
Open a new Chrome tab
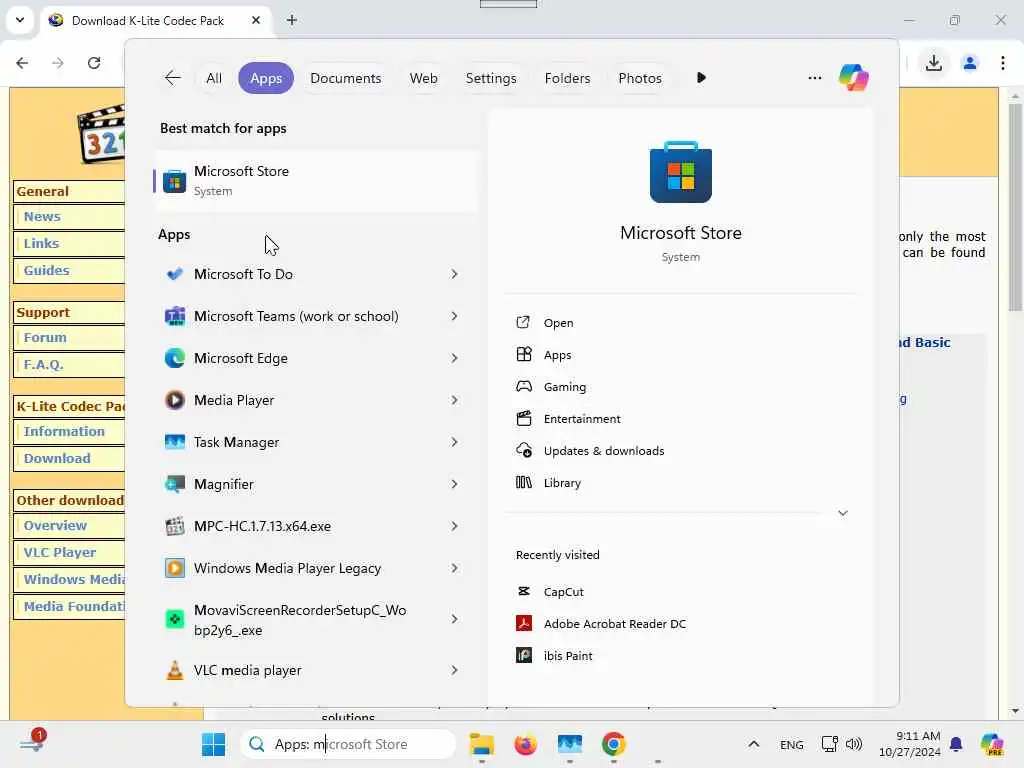click(292, 20)
